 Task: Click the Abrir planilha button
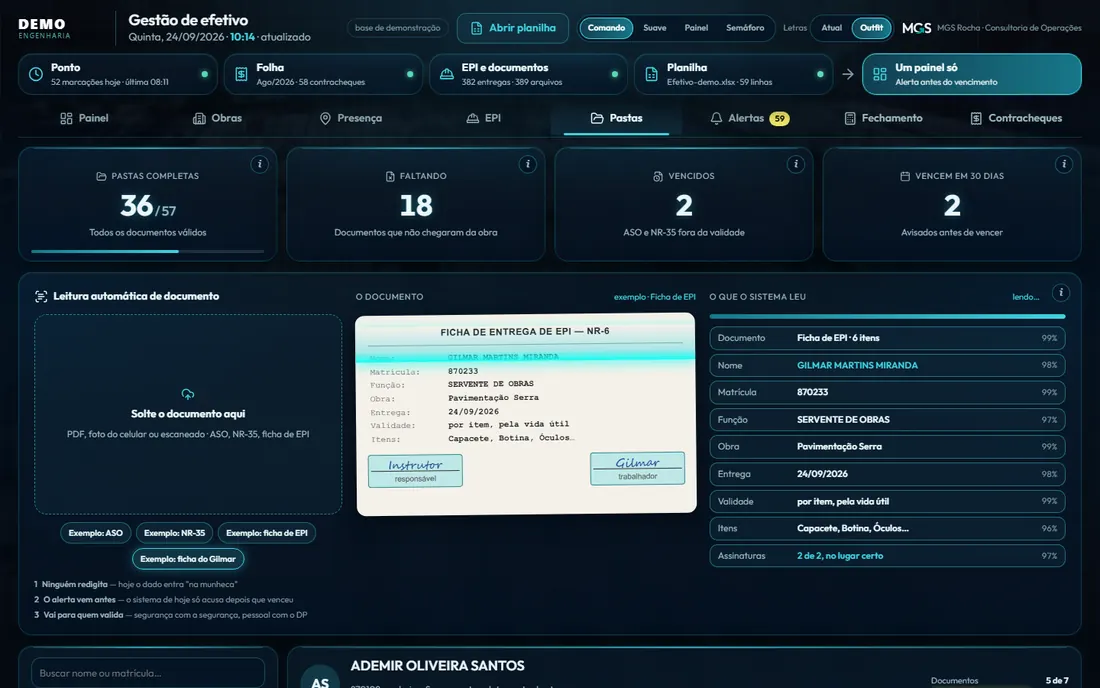click(513, 28)
